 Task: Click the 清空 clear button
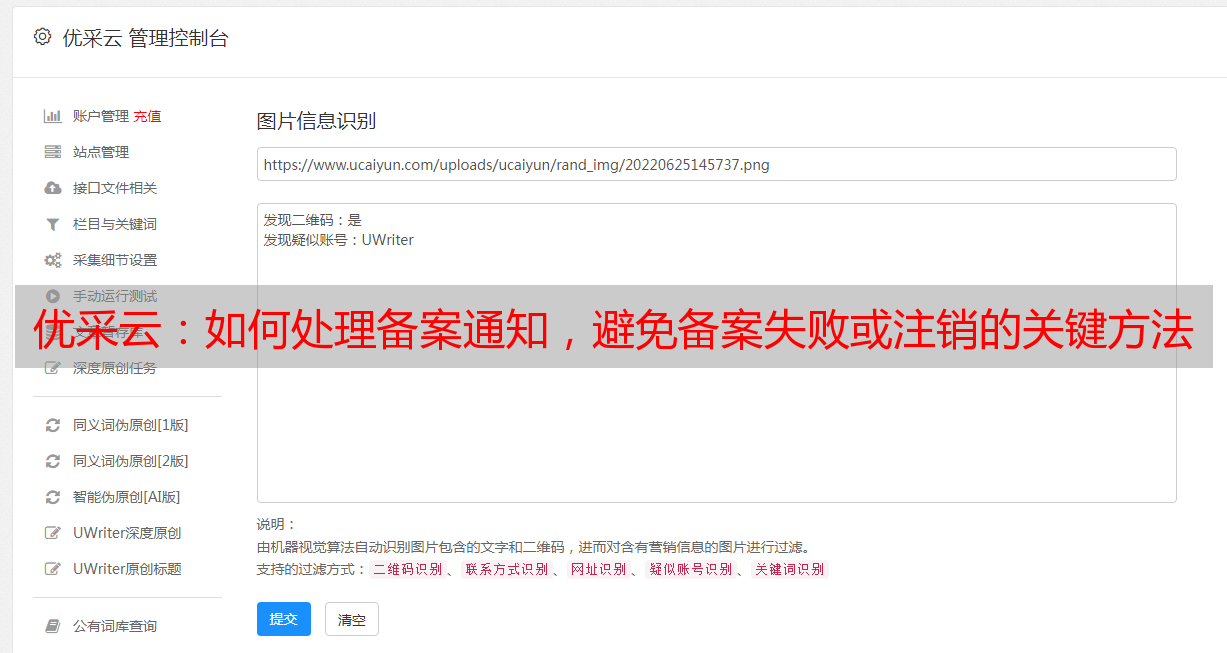(x=352, y=619)
